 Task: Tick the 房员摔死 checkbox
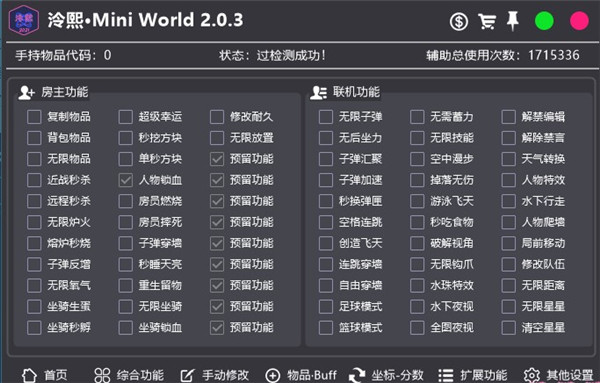(x=126, y=222)
